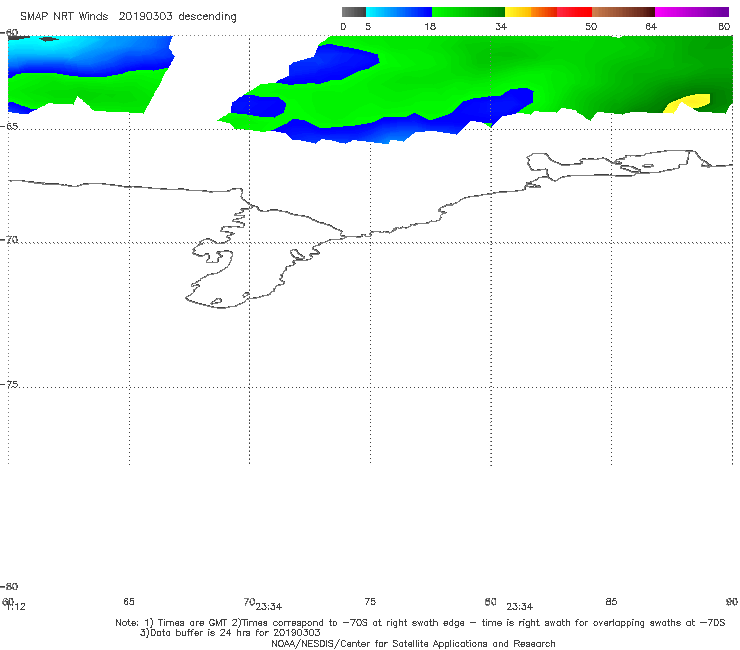This screenshot has height=650, width=740.
Task: Click the latitude label -65
Action: (9, 126)
